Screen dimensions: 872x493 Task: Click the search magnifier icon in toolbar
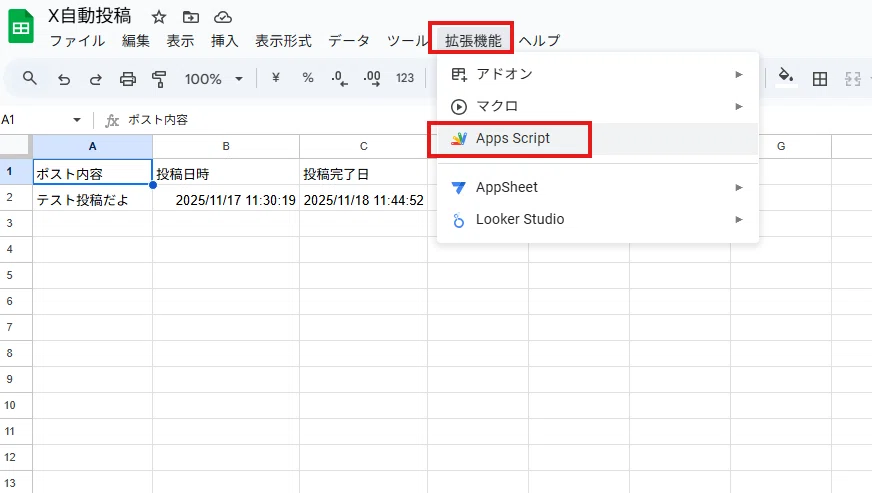[29, 78]
